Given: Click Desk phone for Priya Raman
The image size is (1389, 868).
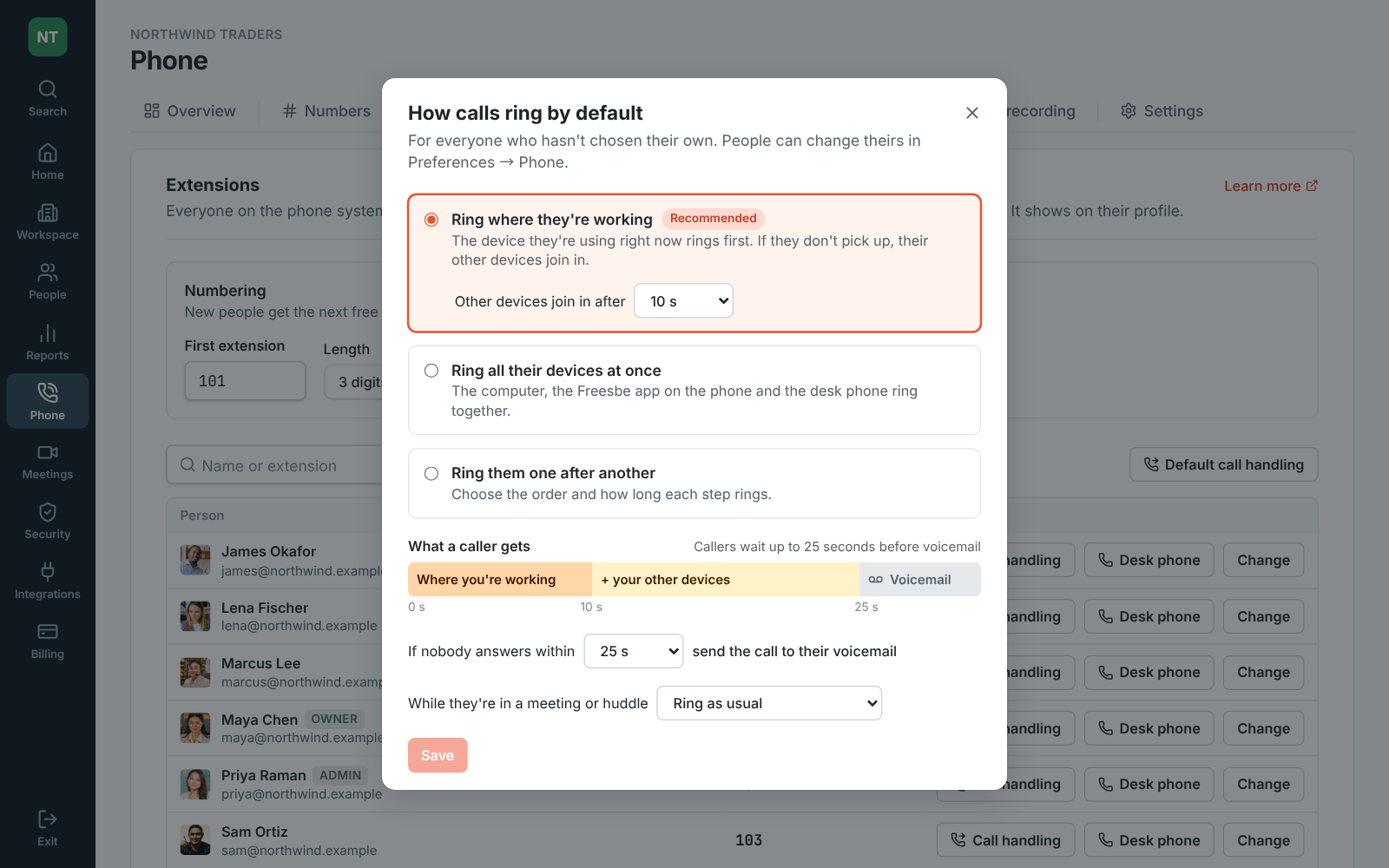Looking at the screenshot, I should coord(1149,784).
